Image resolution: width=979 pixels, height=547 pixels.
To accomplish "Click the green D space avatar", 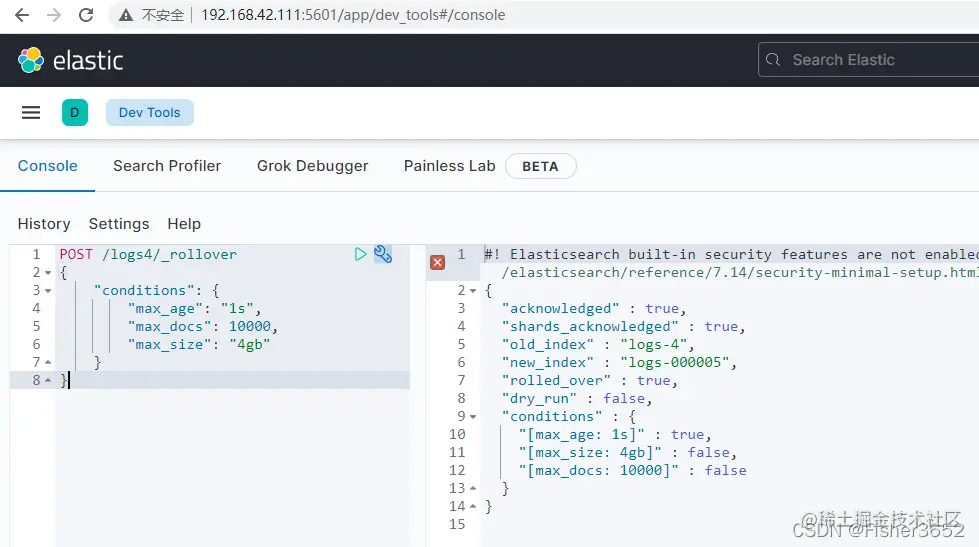I will pos(75,112).
